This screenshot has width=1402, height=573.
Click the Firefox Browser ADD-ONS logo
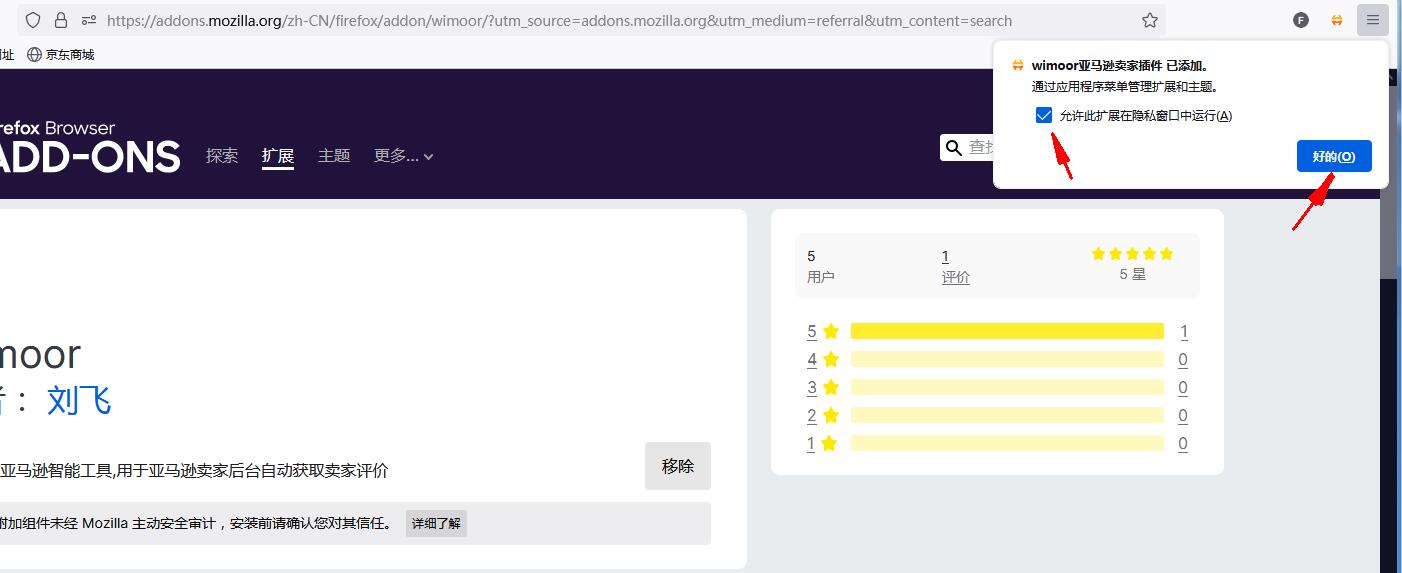coord(90,146)
